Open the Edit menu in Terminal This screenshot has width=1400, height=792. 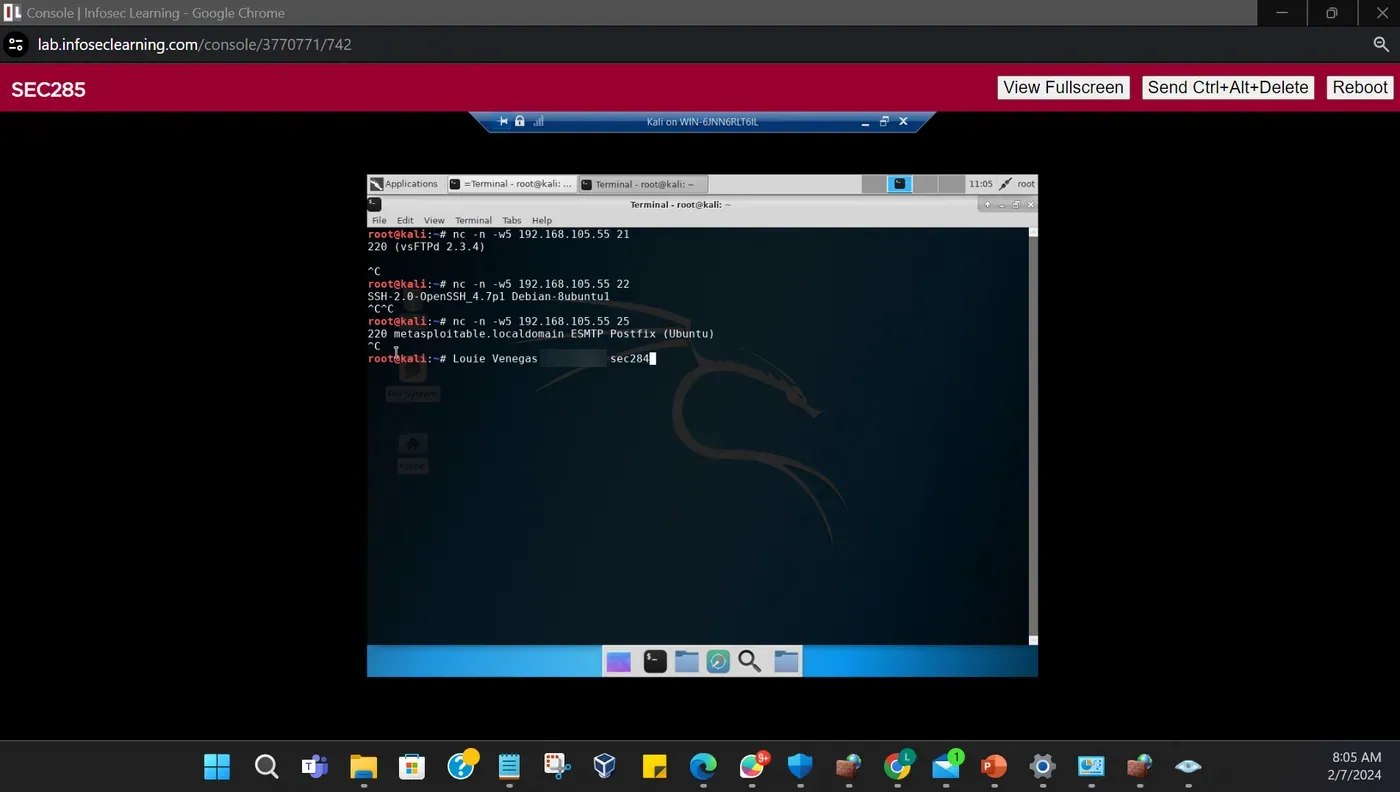pos(405,220)
